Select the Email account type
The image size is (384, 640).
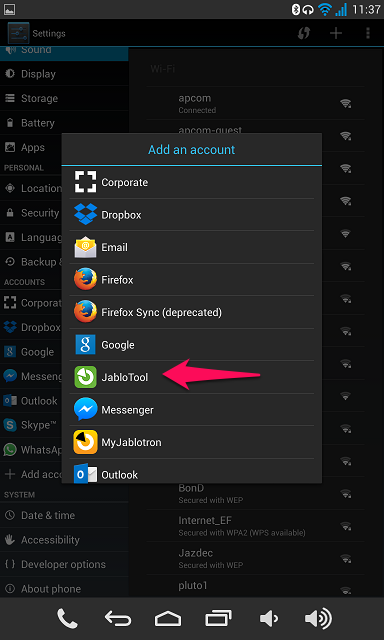tap(191, 247)
